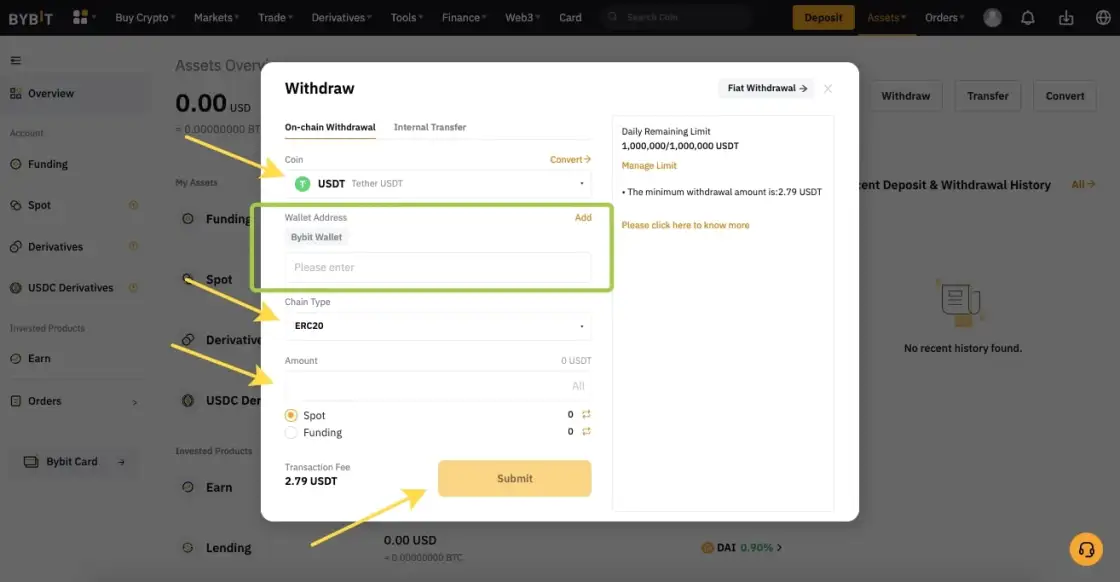Click the DAI coin icon

pos(707,548)
